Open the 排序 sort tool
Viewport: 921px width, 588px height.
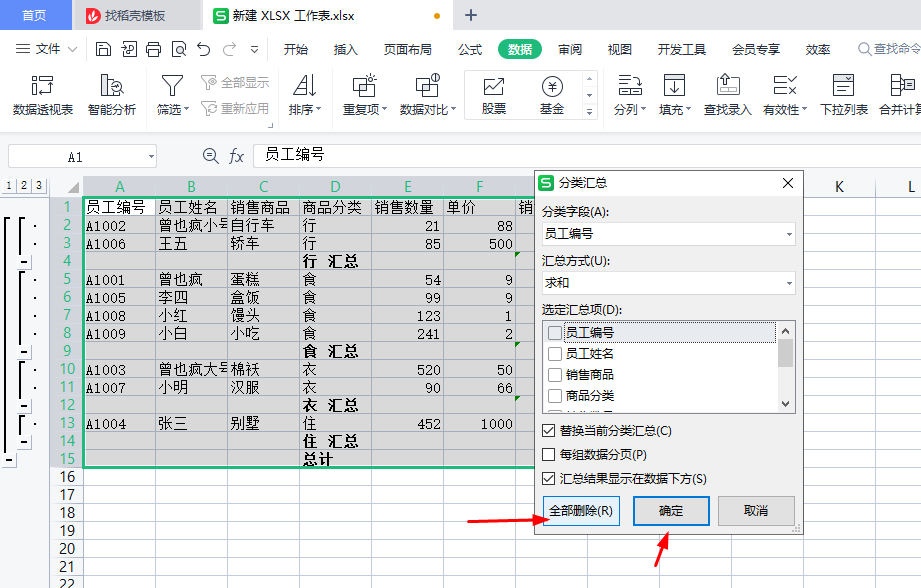[x=305, y=94]
